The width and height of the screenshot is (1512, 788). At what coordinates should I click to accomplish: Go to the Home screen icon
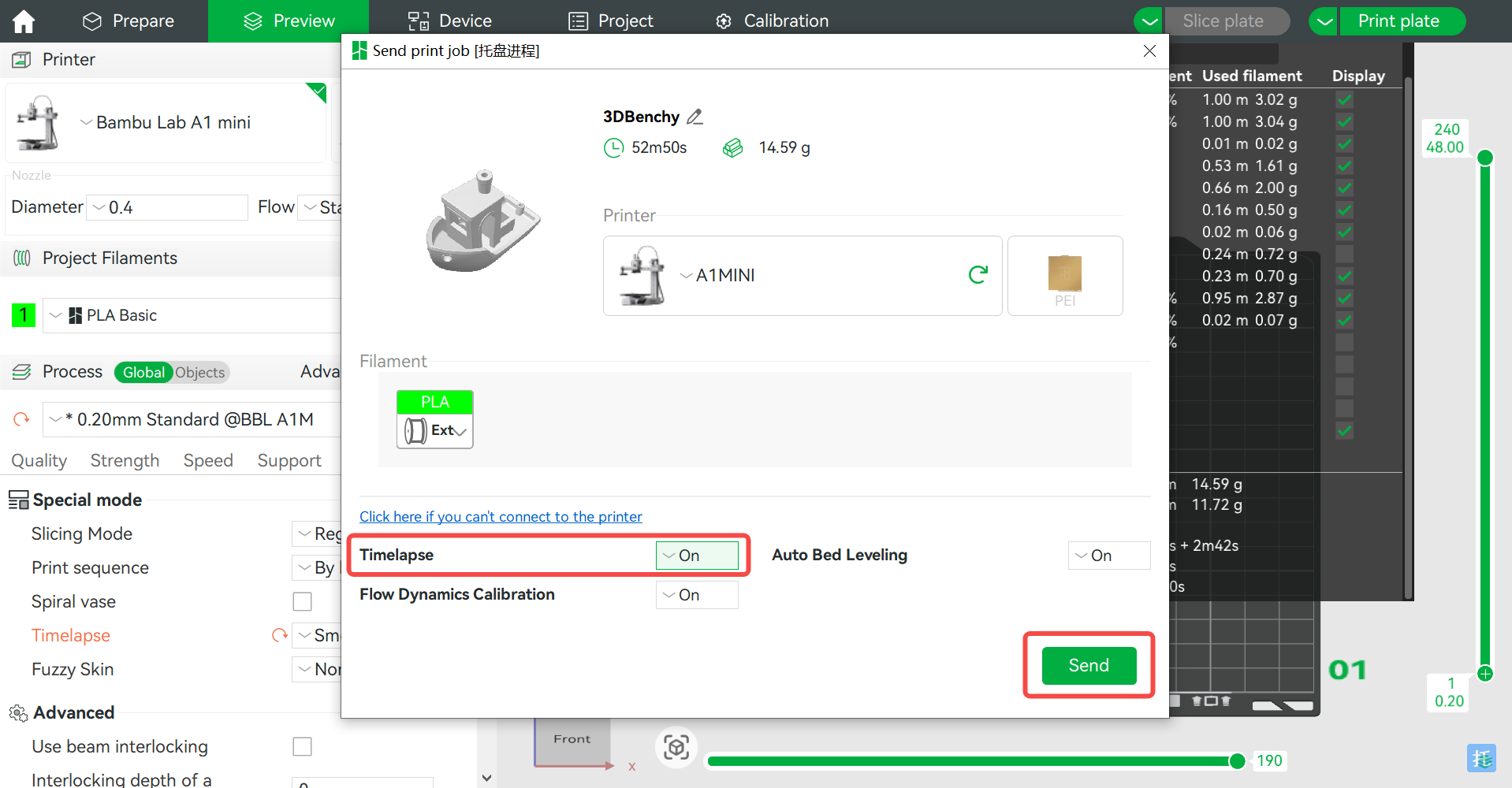[x=24, y=21]
